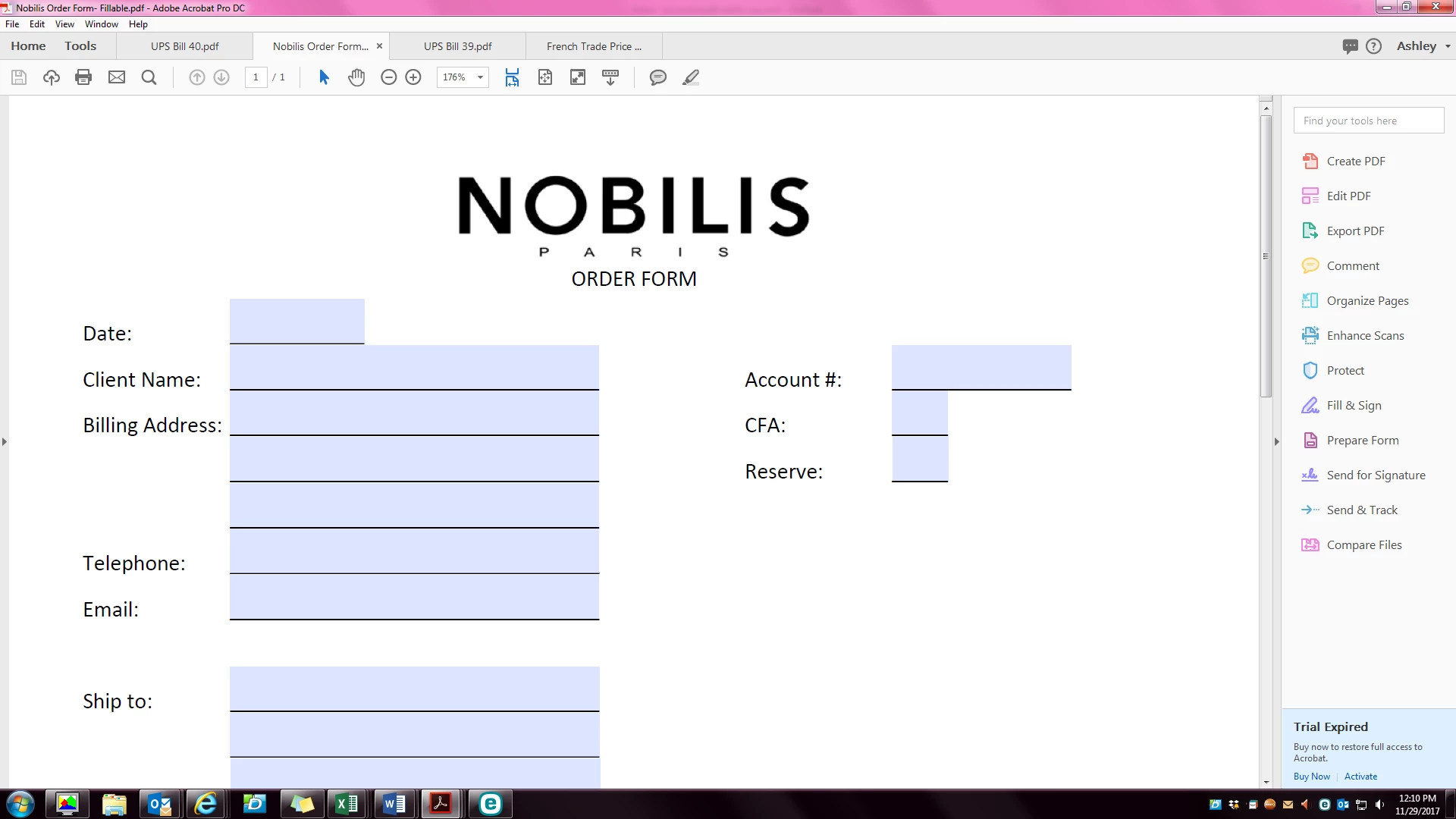This screenshot has width=1456, height=819.
Task: Open the 176% zoom level dropdown
Action: point(480,77)
